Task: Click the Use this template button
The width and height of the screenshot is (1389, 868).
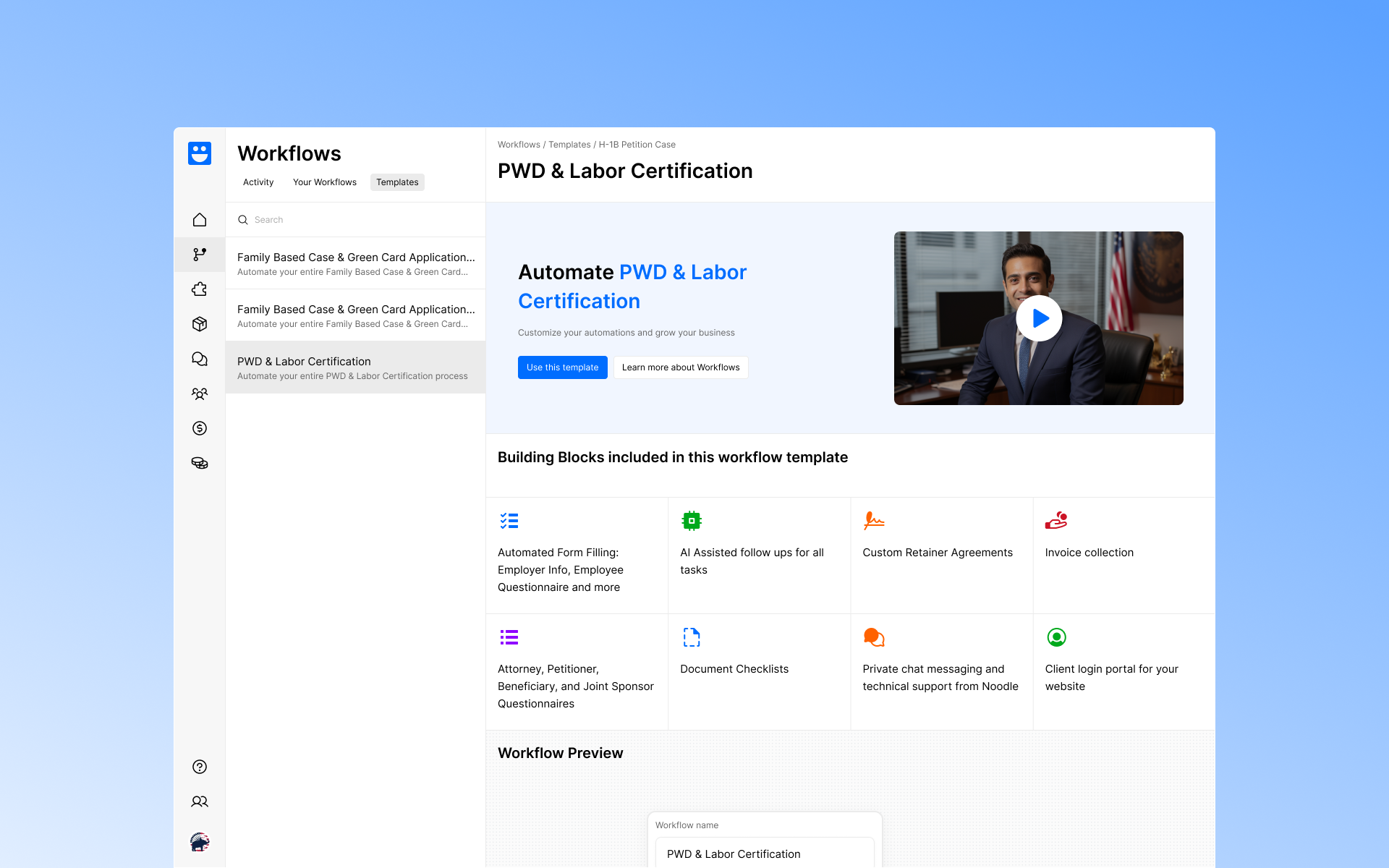Action: (x=562, y=367)
